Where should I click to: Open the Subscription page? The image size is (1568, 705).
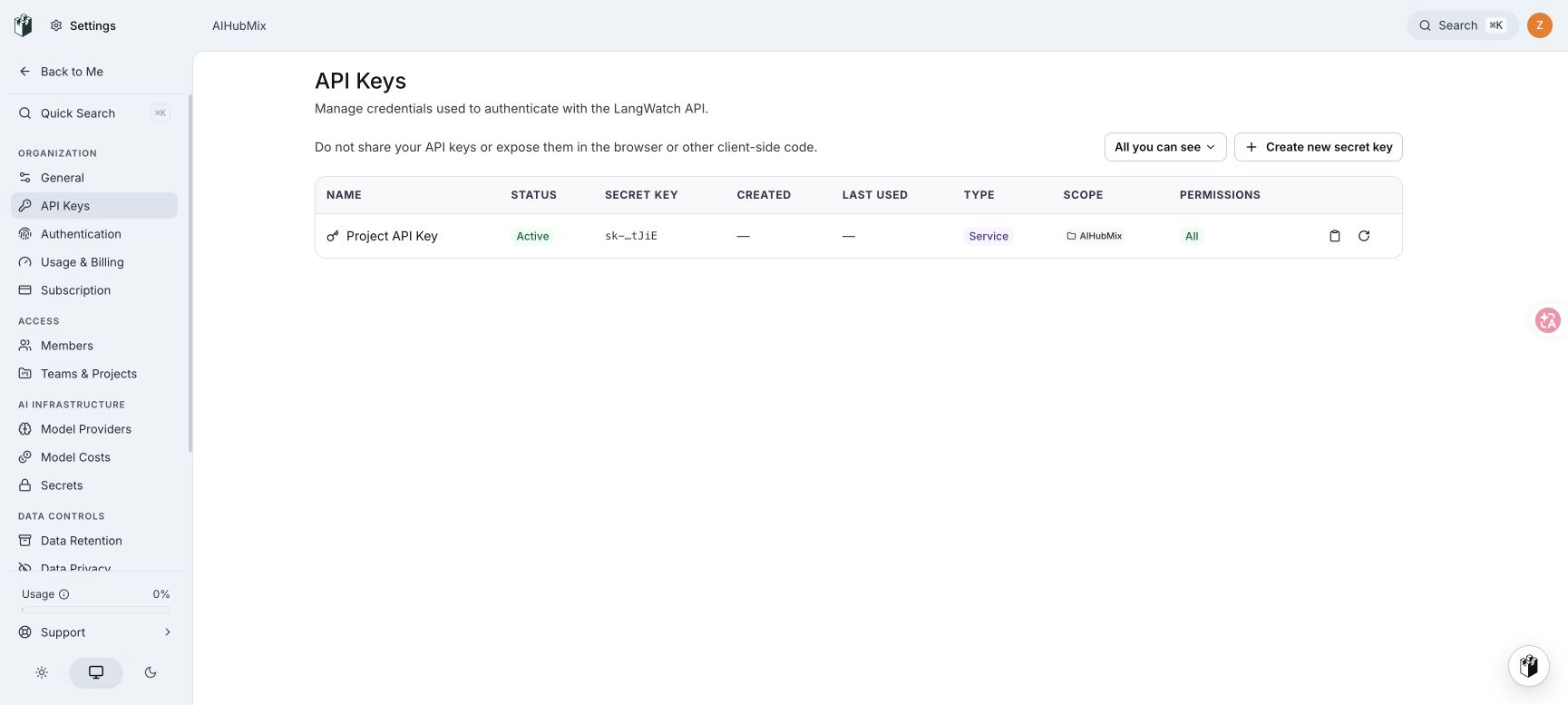[94, 290]
